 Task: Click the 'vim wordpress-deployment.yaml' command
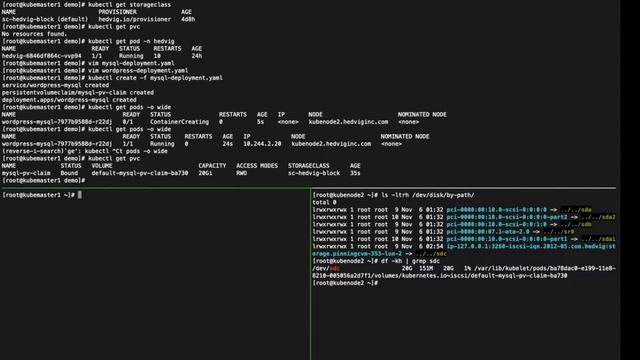point(138,71)
